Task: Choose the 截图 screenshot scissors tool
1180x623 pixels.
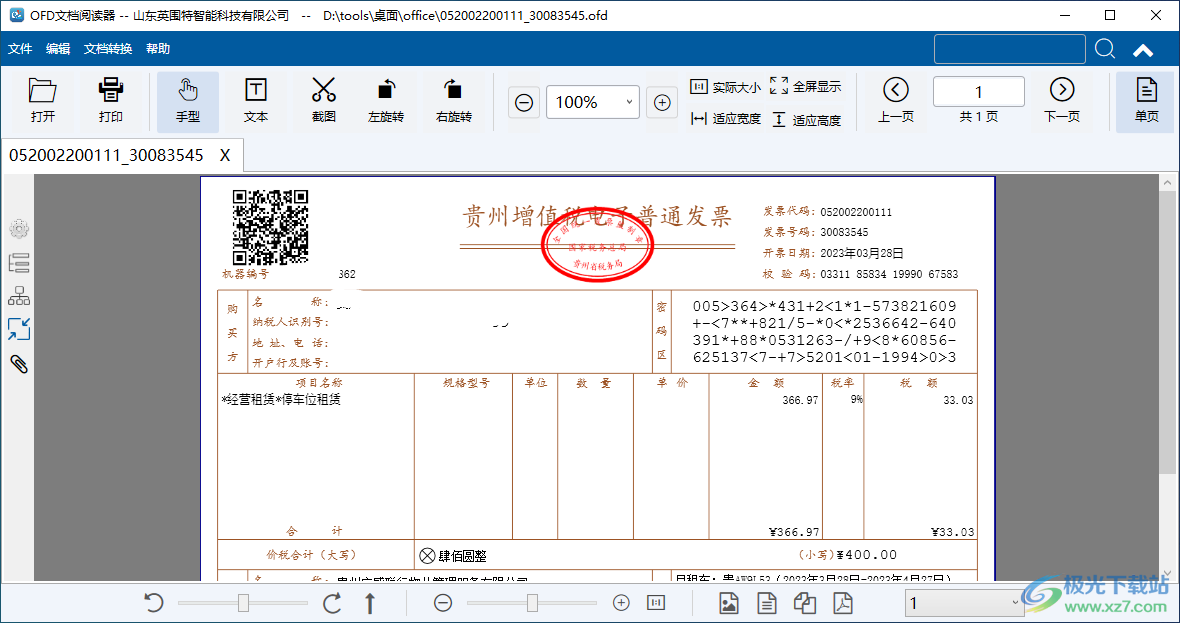Action: click(324, 101)
